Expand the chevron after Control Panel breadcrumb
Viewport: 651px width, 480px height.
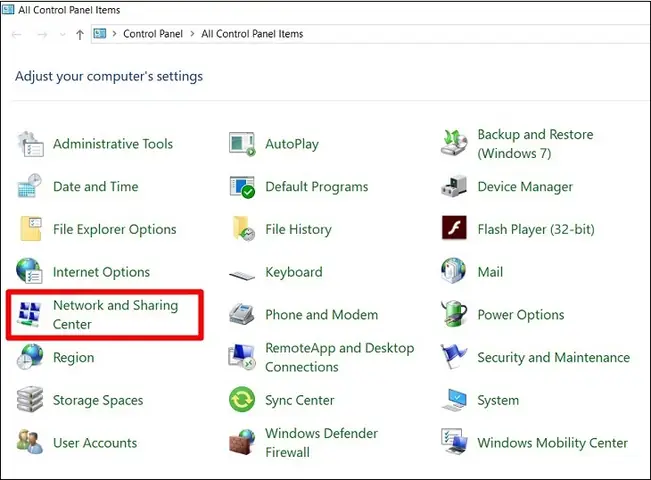[192, 34]
